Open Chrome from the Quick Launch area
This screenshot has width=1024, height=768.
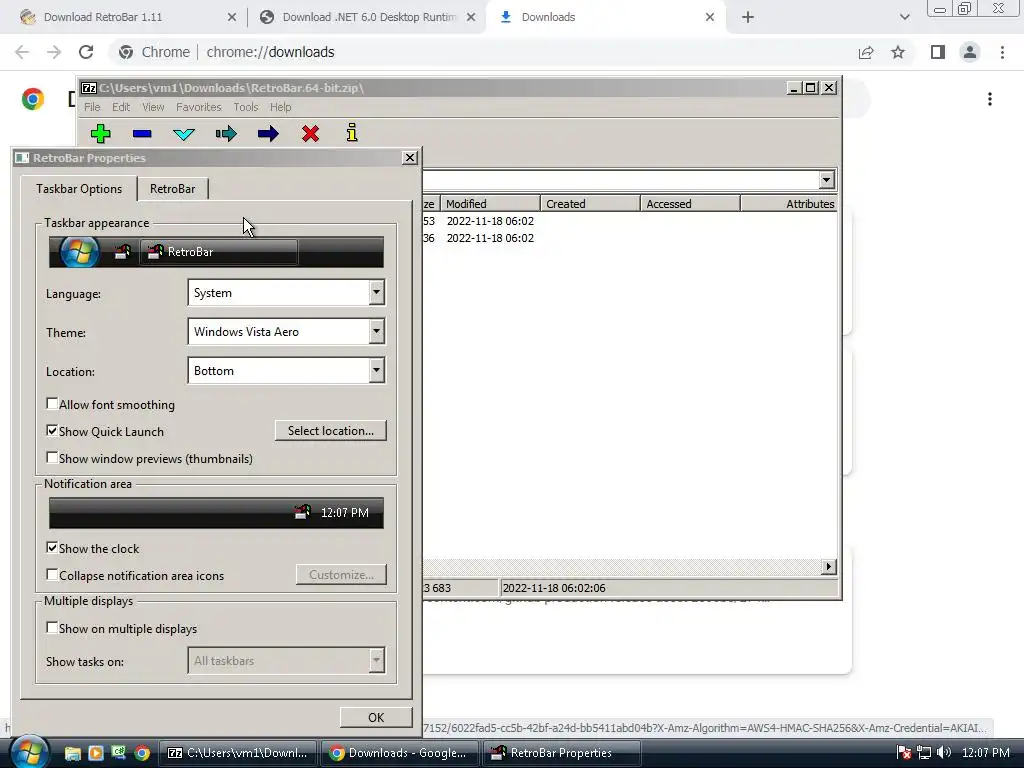tap(142, 753)
